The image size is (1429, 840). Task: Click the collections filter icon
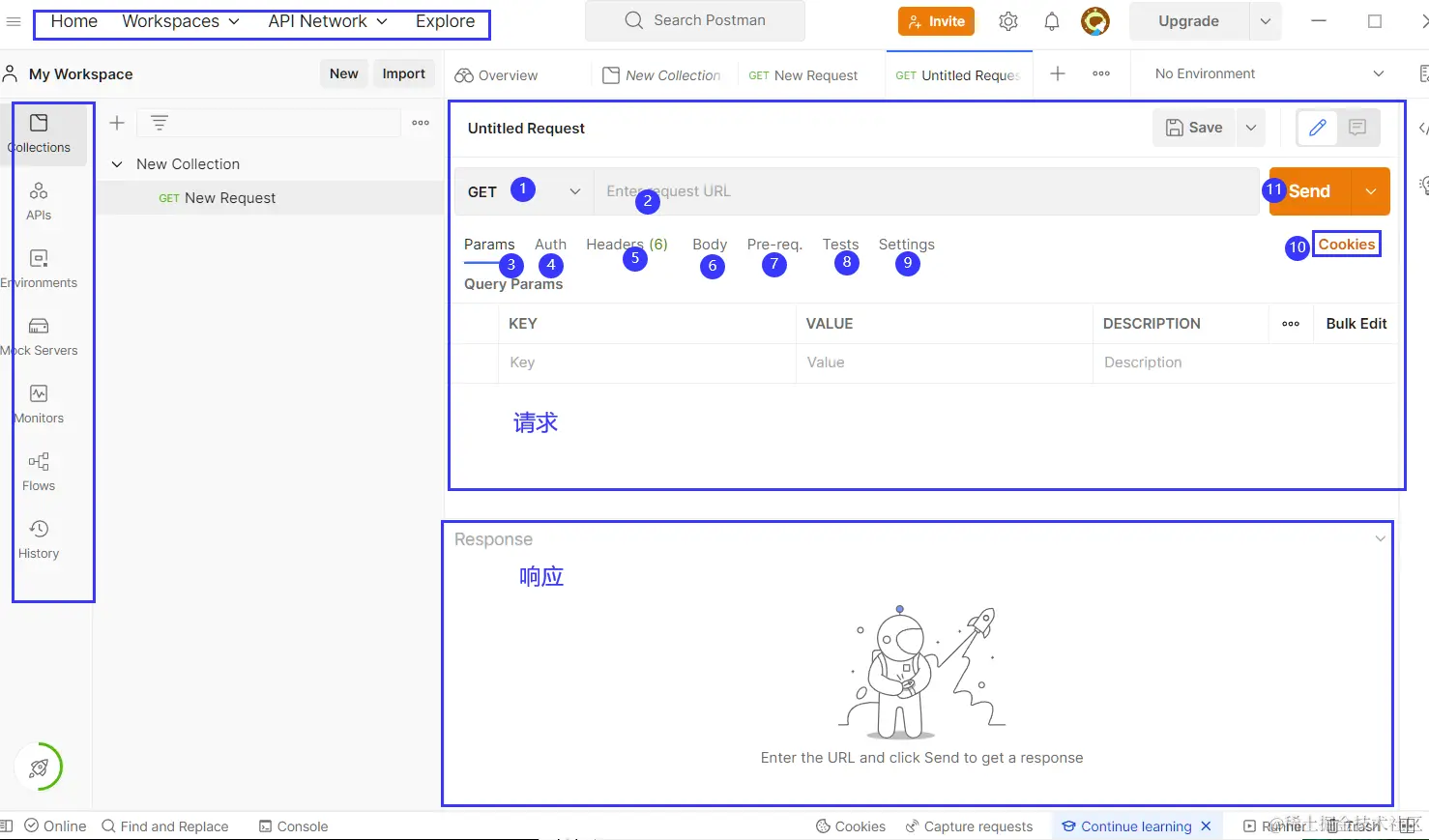[x=160, y=123]
